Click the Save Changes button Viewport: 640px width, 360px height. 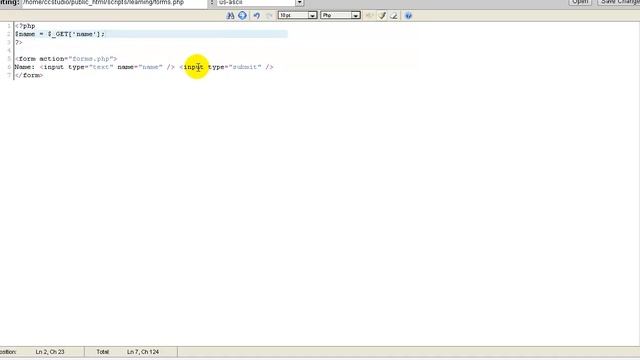(620, 2)
